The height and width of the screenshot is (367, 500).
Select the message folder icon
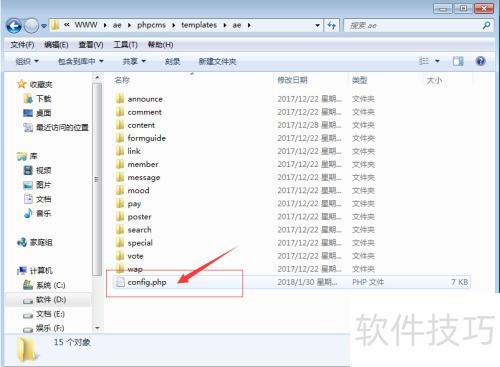(x=120, y=177)
